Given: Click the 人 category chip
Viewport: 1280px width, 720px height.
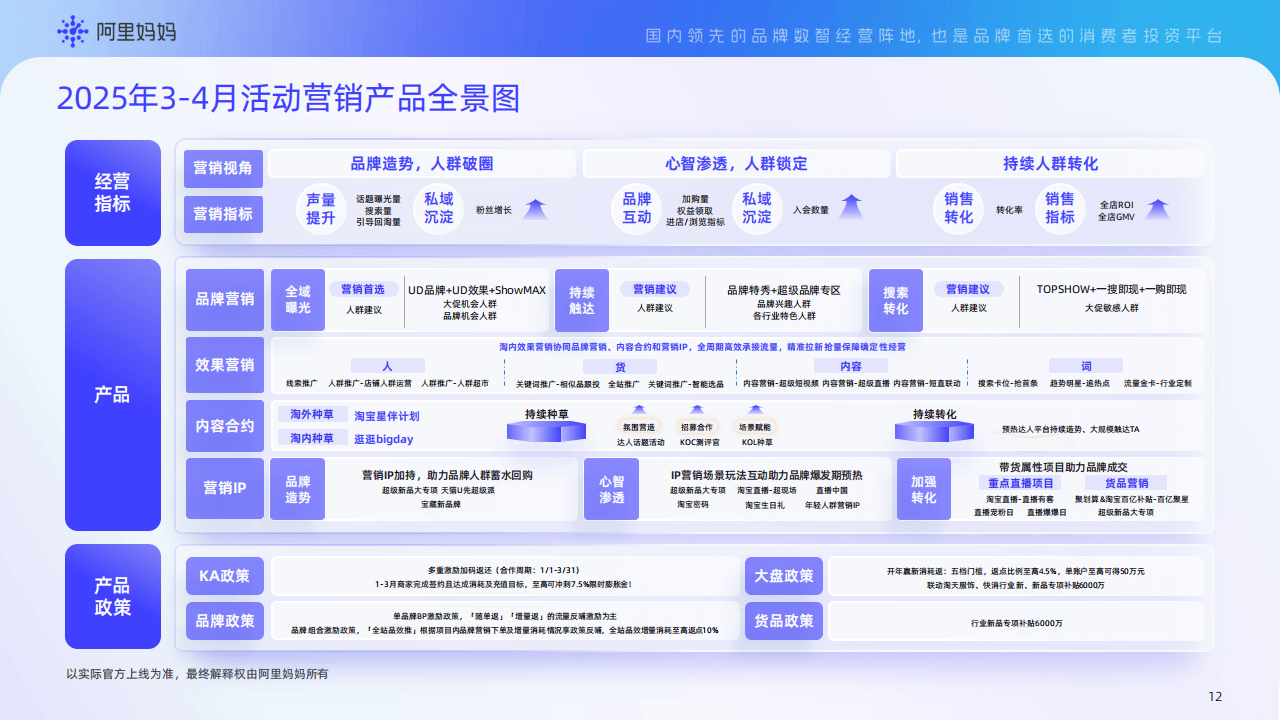Looking at the screenshot, I should pos(388,366).
